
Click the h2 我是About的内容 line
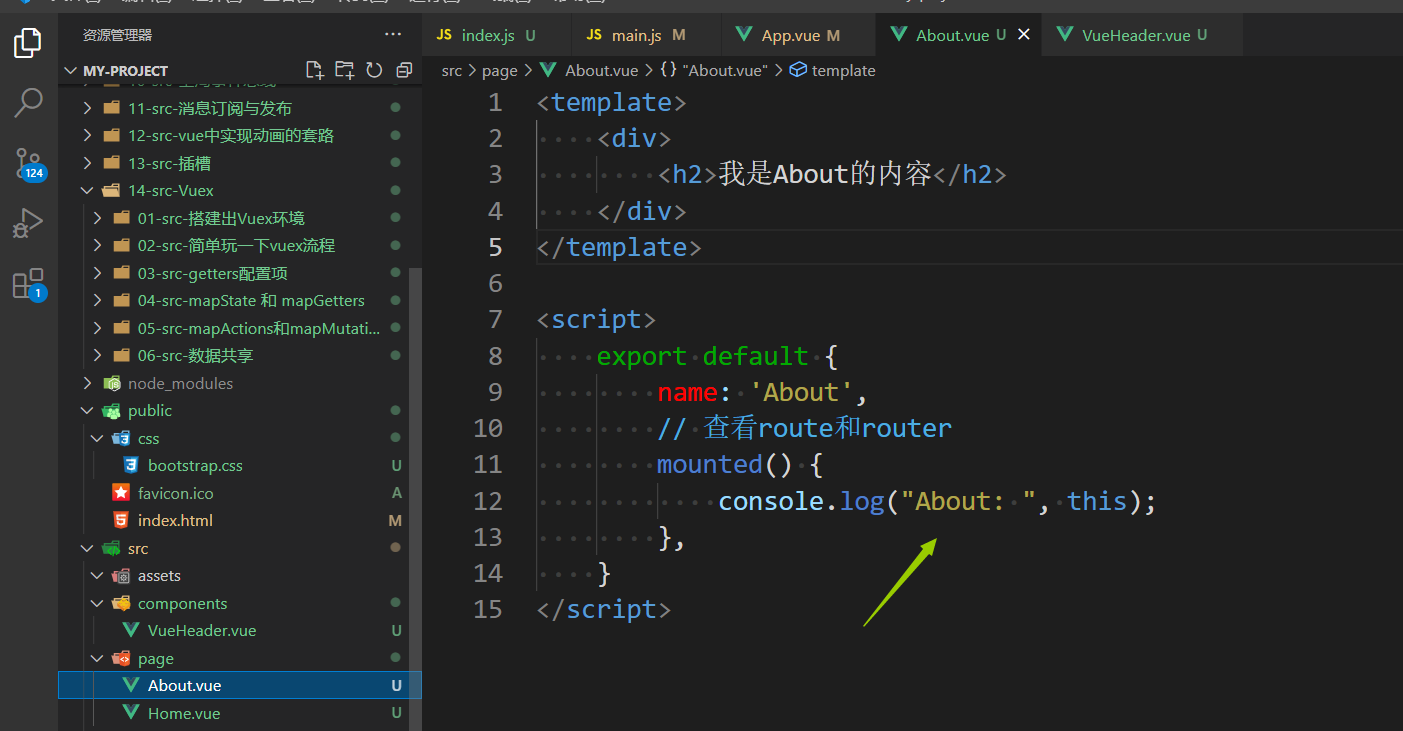tap(832, 174)
